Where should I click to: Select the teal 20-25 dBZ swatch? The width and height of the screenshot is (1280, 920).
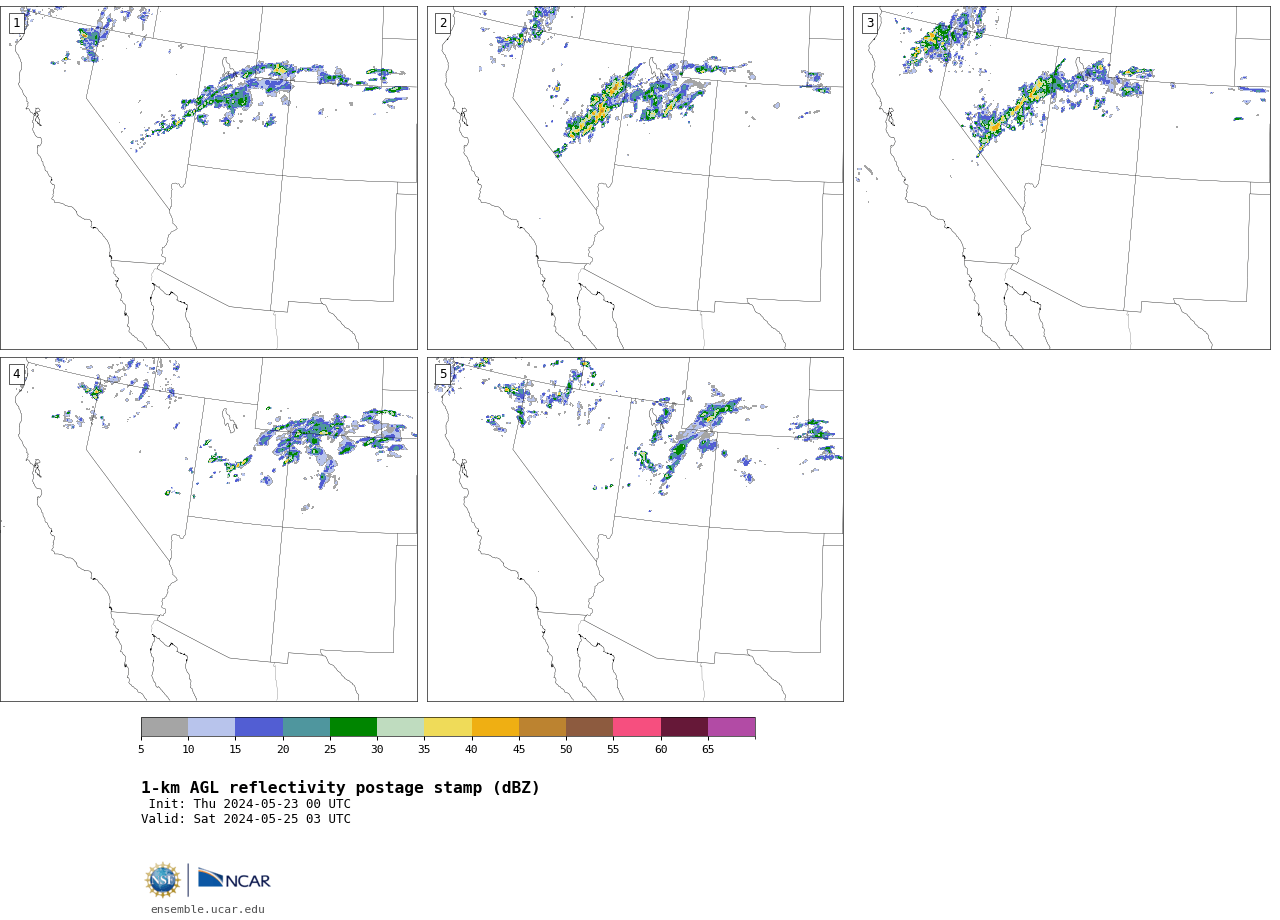(x=306, y=727)
